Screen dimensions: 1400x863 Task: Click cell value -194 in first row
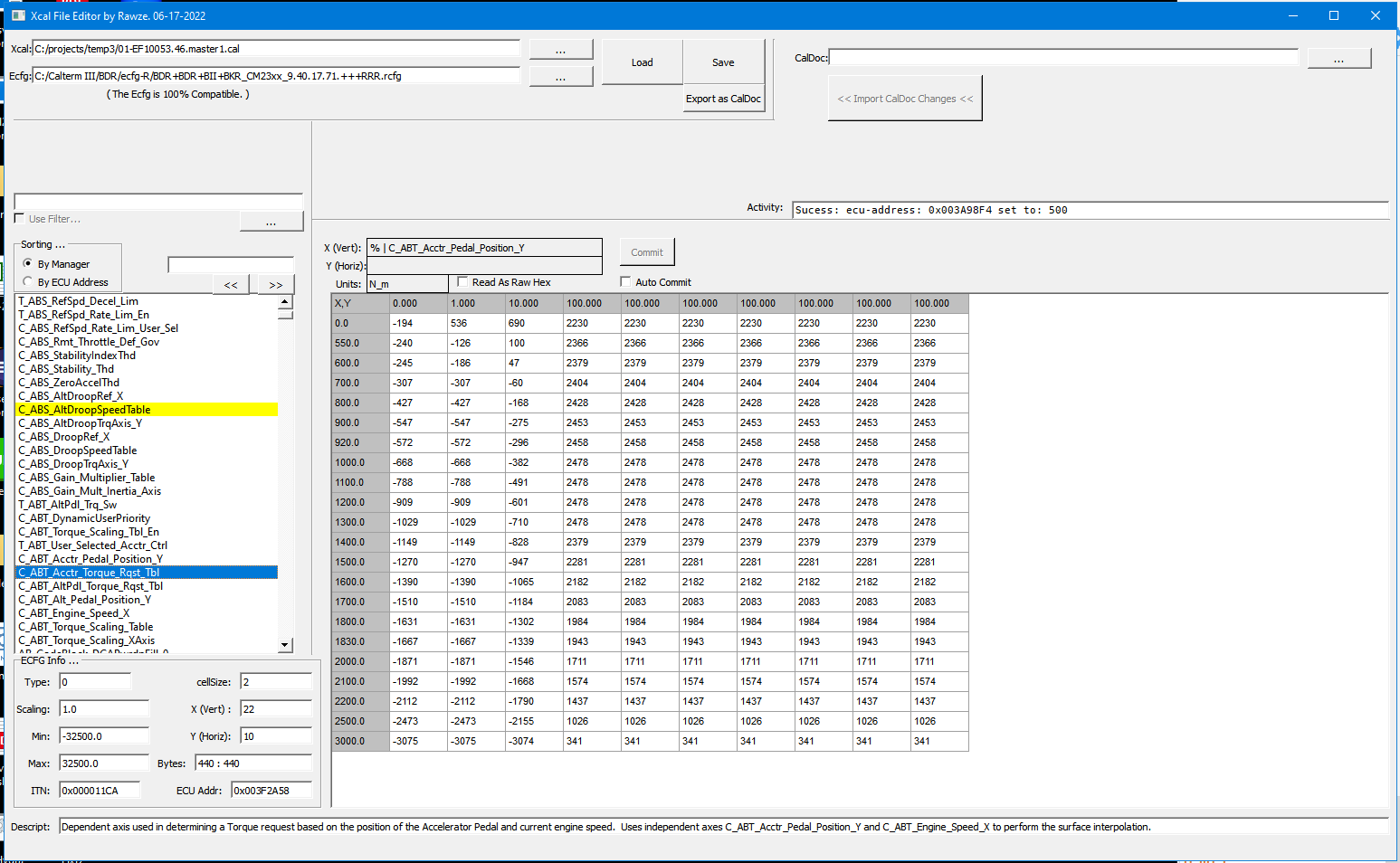(x=419, y=323)
